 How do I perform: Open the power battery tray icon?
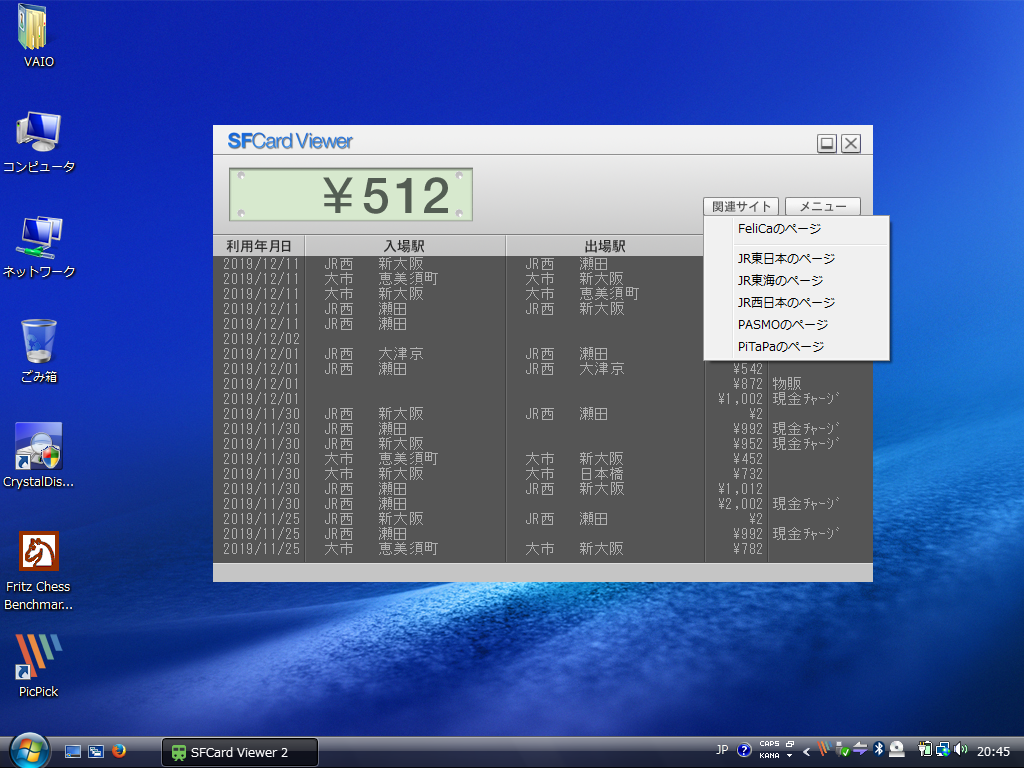[x=925, y=749]
